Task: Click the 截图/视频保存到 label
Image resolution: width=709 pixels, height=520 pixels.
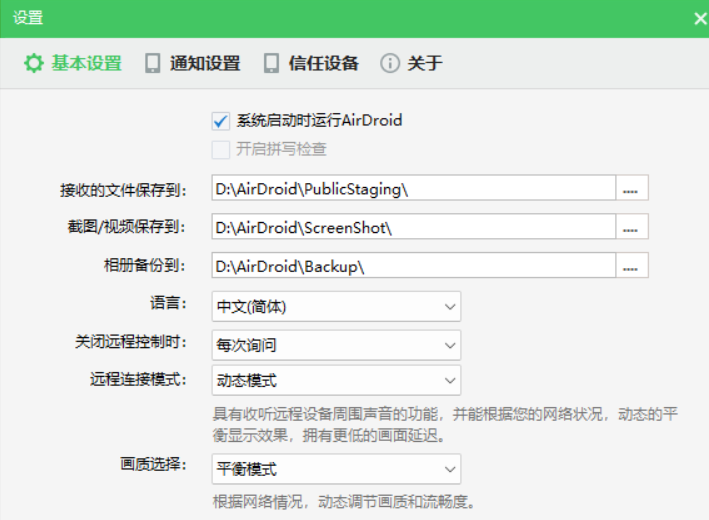Action: [x=126, y=227]
